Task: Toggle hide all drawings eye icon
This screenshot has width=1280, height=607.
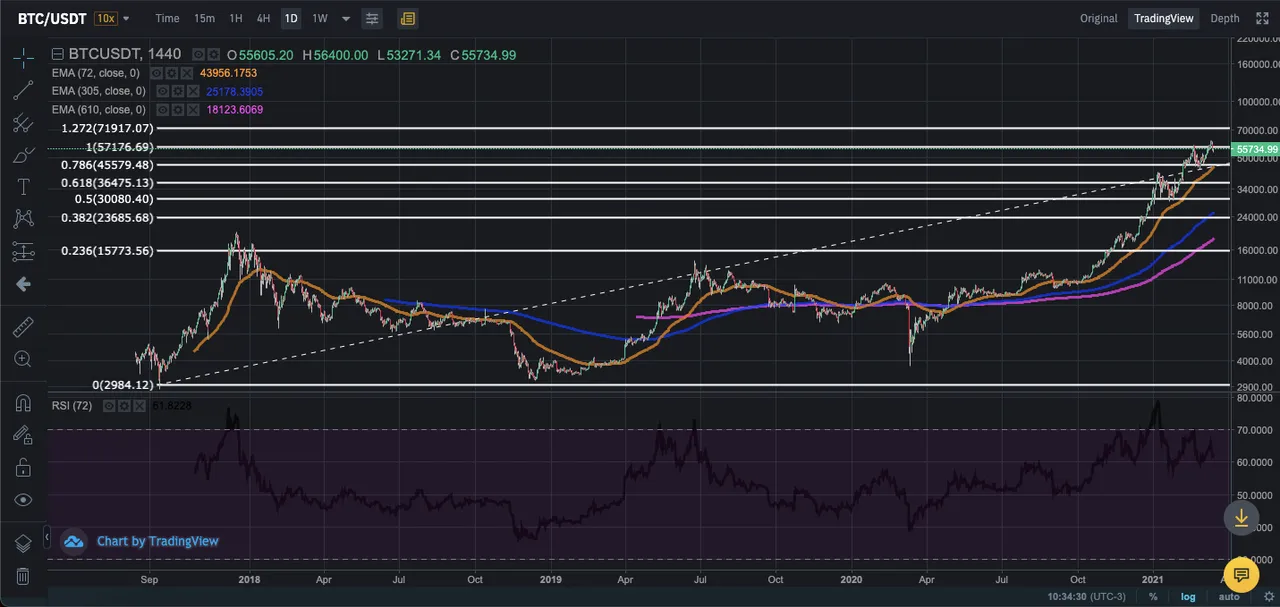Action: pos(23,499)
